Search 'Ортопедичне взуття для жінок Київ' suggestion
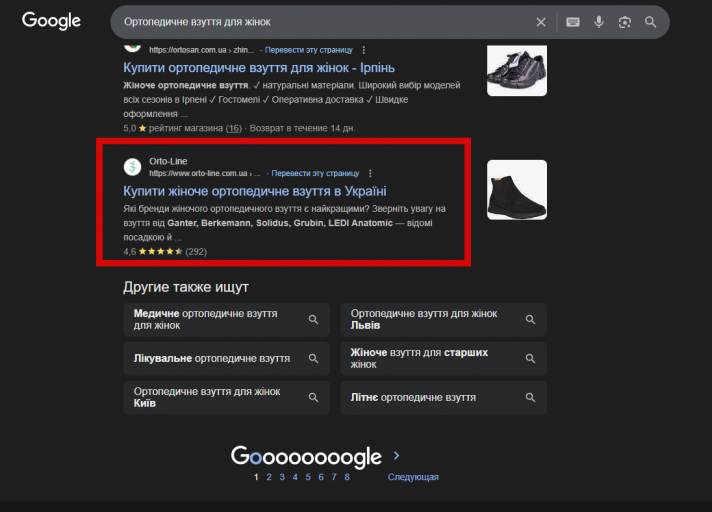Screen dimensions: 712x512 coord(227,398)
